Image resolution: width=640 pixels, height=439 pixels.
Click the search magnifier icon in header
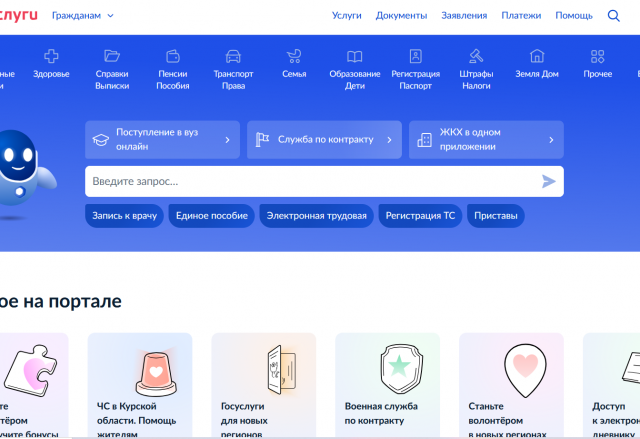point(613,16)
